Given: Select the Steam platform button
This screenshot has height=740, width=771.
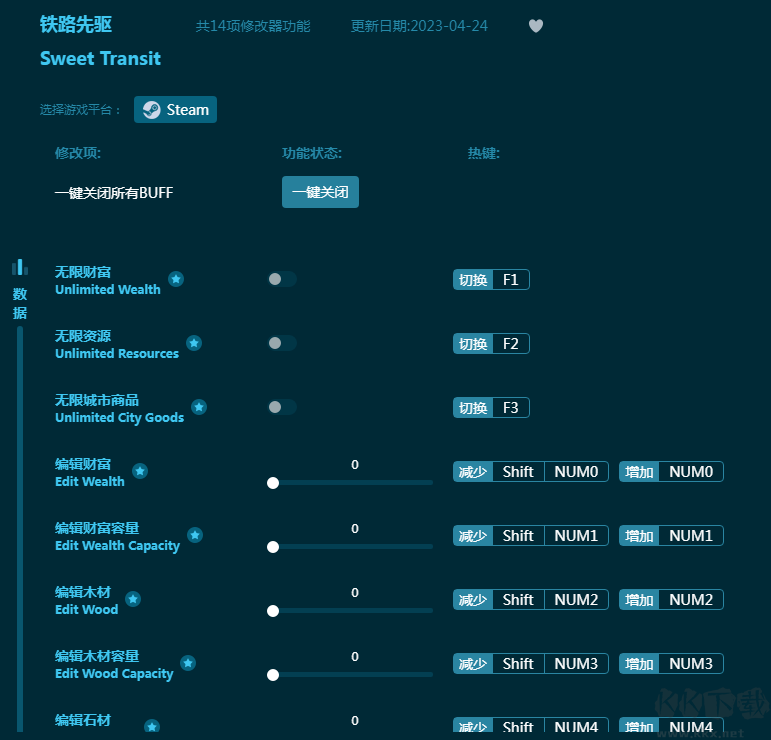Looking at the screenshot, I should pyautogui.click(x=176, y=110).
